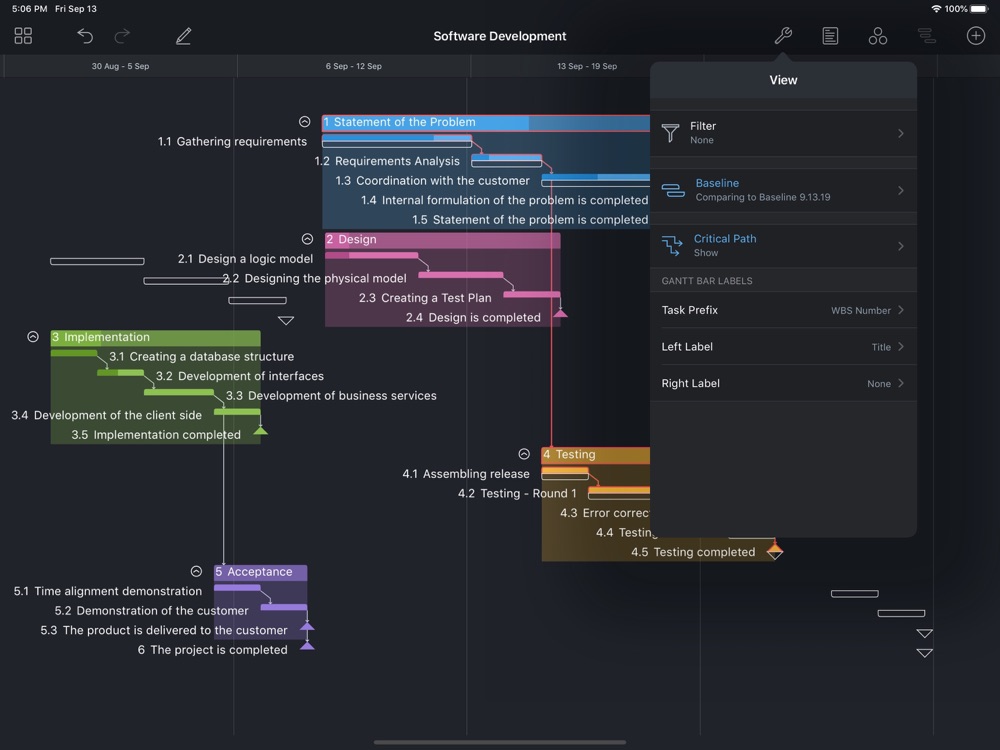Click the redo arrow icon
This screenshot has width=1000, height=750.
122,36
